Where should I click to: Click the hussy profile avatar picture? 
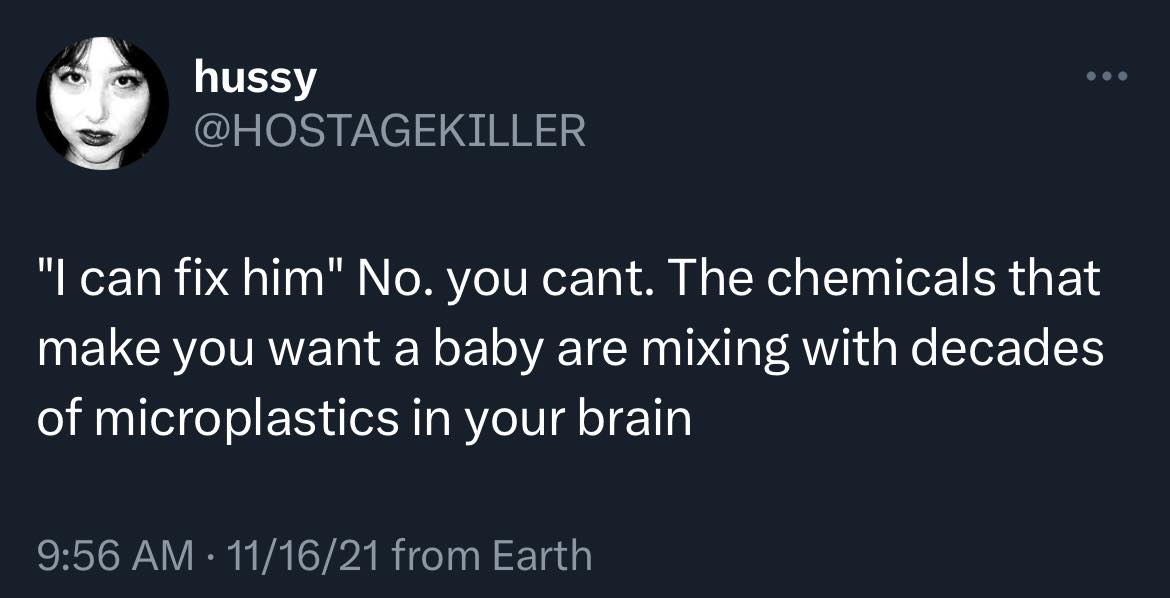pyautogui.click(x=102, y=104)
